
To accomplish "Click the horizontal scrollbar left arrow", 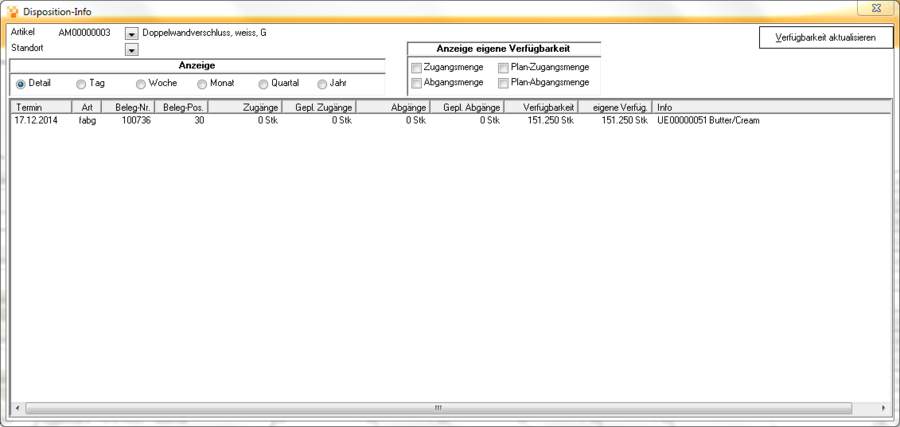I will pos(18,407).
